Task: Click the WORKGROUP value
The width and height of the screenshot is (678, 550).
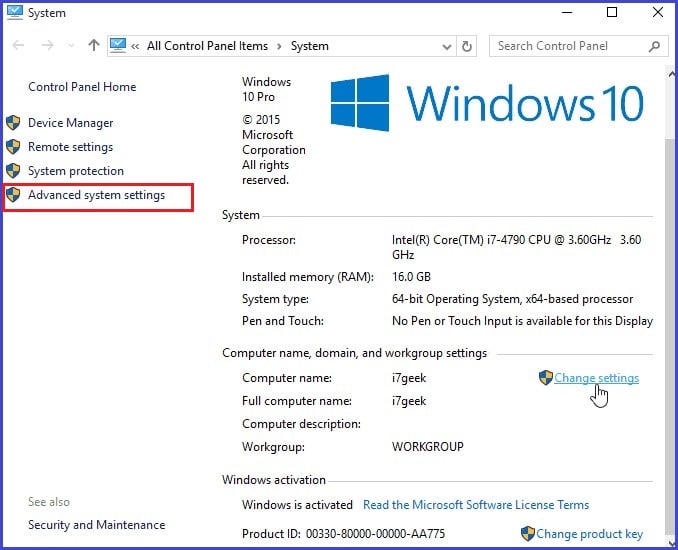Action: tap(428, 447)
